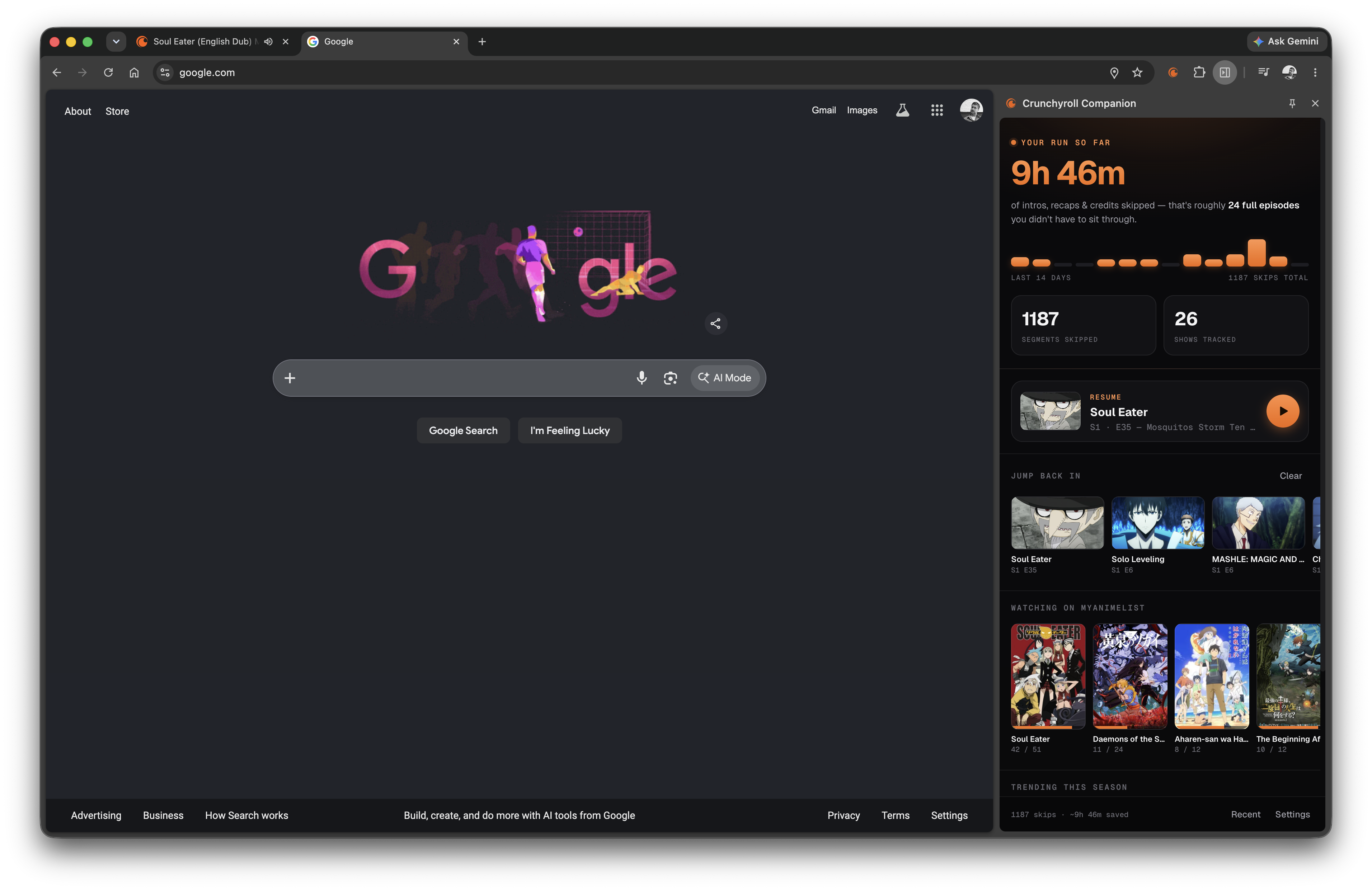
Task: Open the AI tools from Google link
Action: click(519, 815)
